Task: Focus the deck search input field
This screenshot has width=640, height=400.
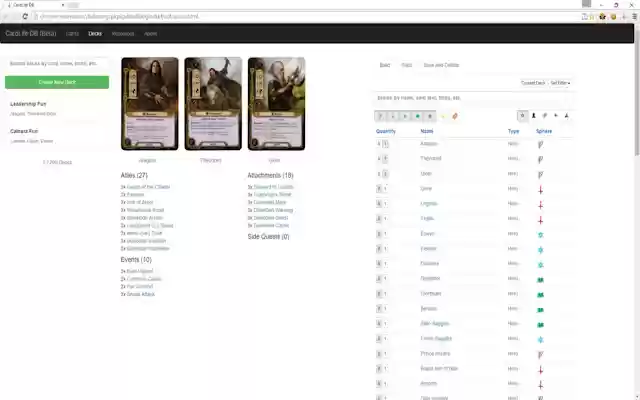Action: tap(57, 64)
